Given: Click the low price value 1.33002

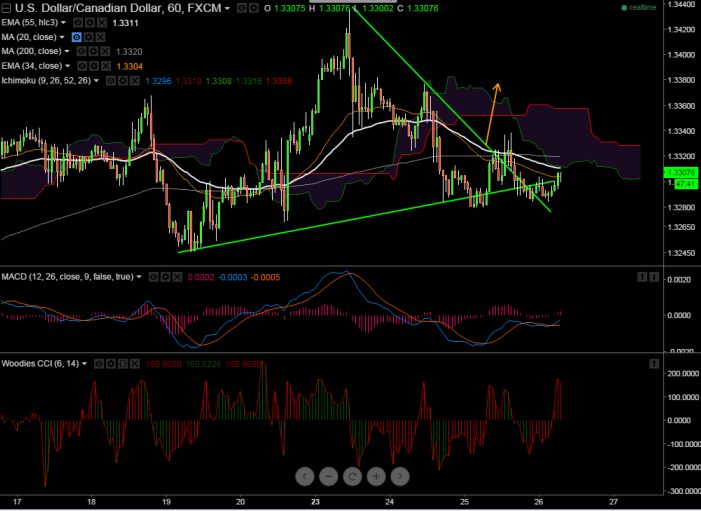Looking at the screenshot, I should coord(378,8).
